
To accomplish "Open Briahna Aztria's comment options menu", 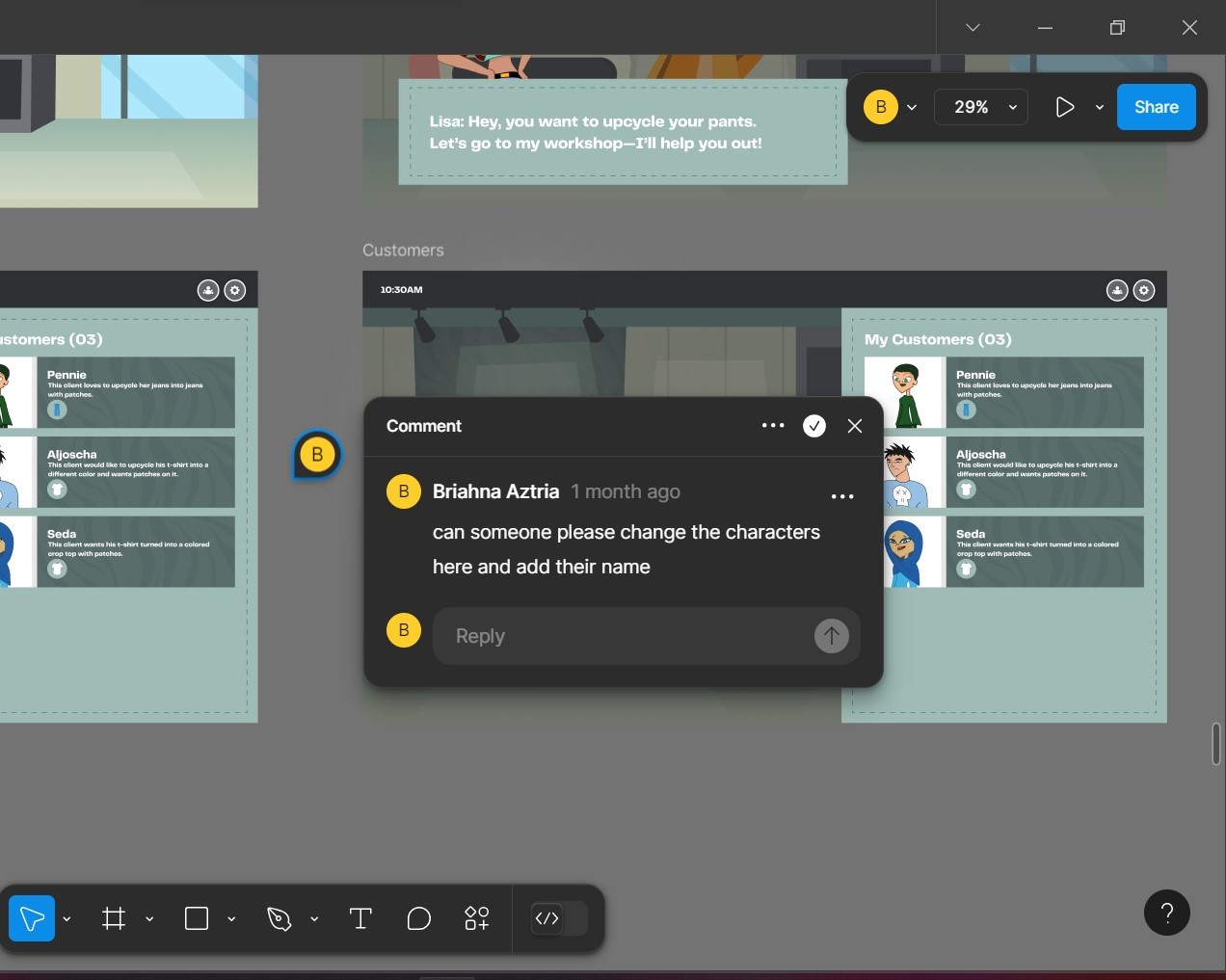I will pos(842,496).
